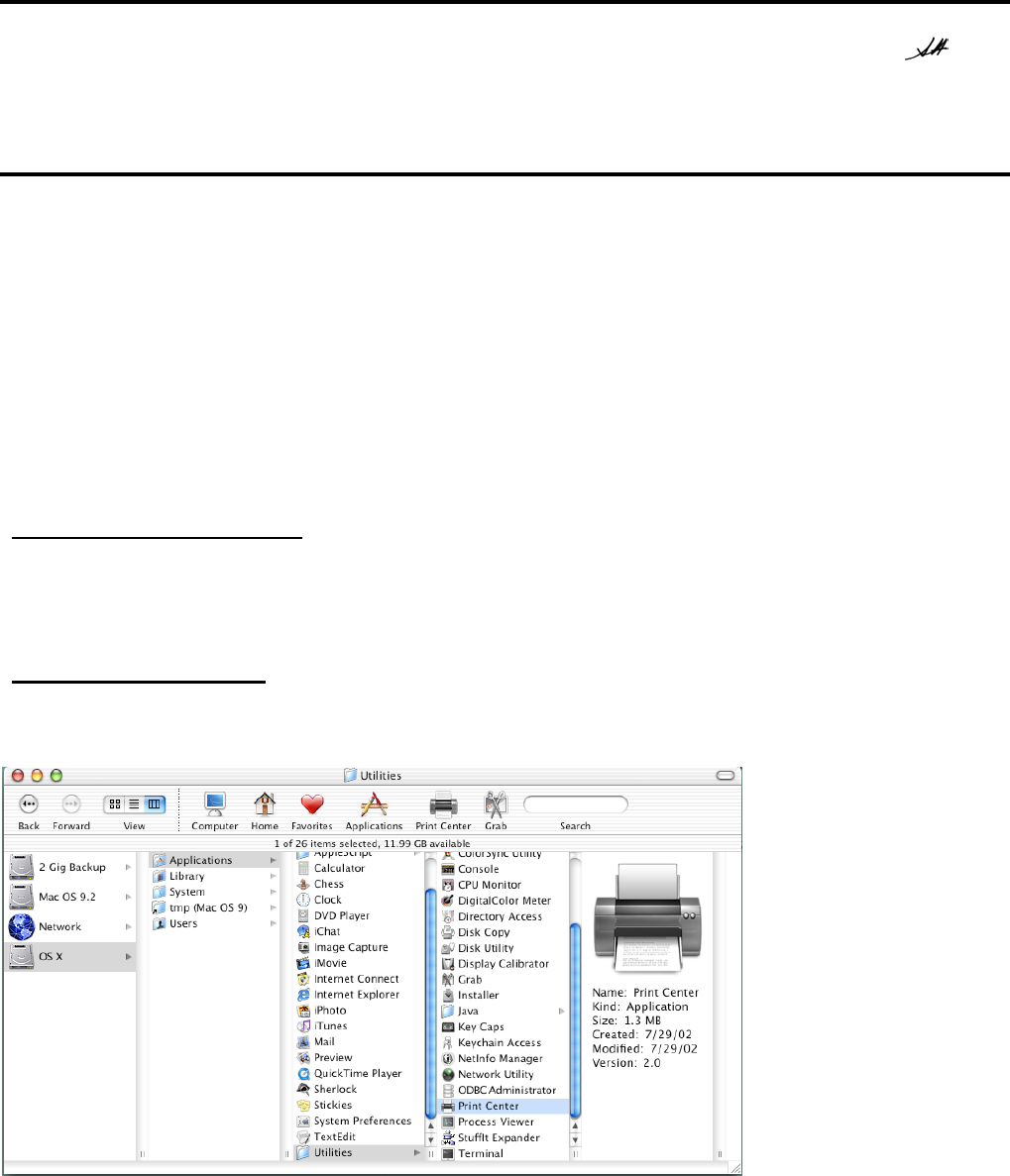This screenshot has height=1176, width=1010.
Task: Select Clock application
Action: pyautogui.click(x=359, y=900)
